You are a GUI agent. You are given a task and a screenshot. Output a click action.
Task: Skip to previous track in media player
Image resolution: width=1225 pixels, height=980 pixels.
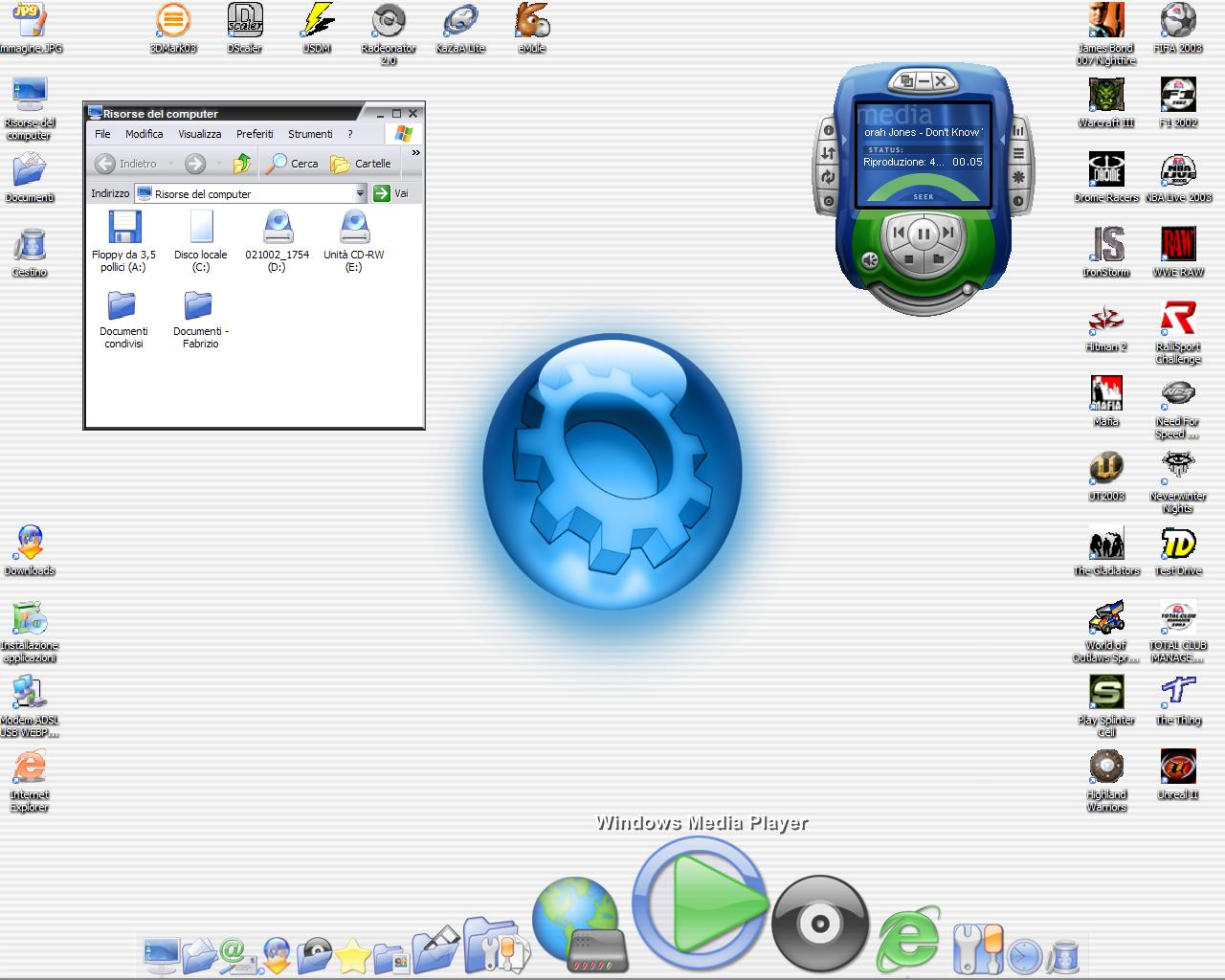click(898, 232)
